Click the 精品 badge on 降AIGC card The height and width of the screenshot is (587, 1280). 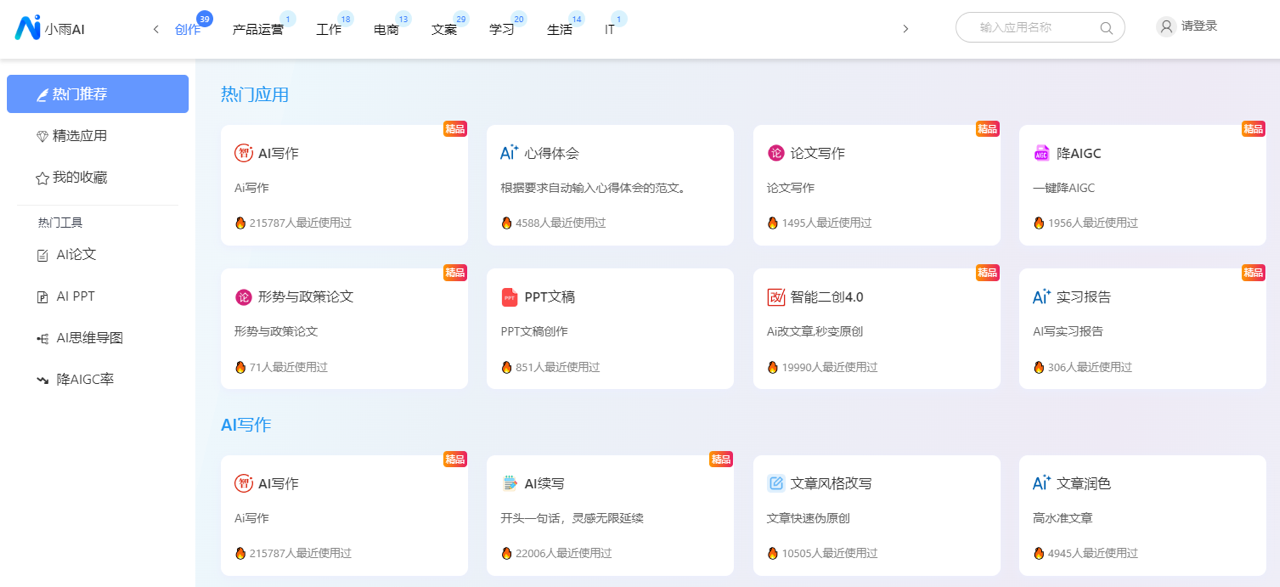1254,129
